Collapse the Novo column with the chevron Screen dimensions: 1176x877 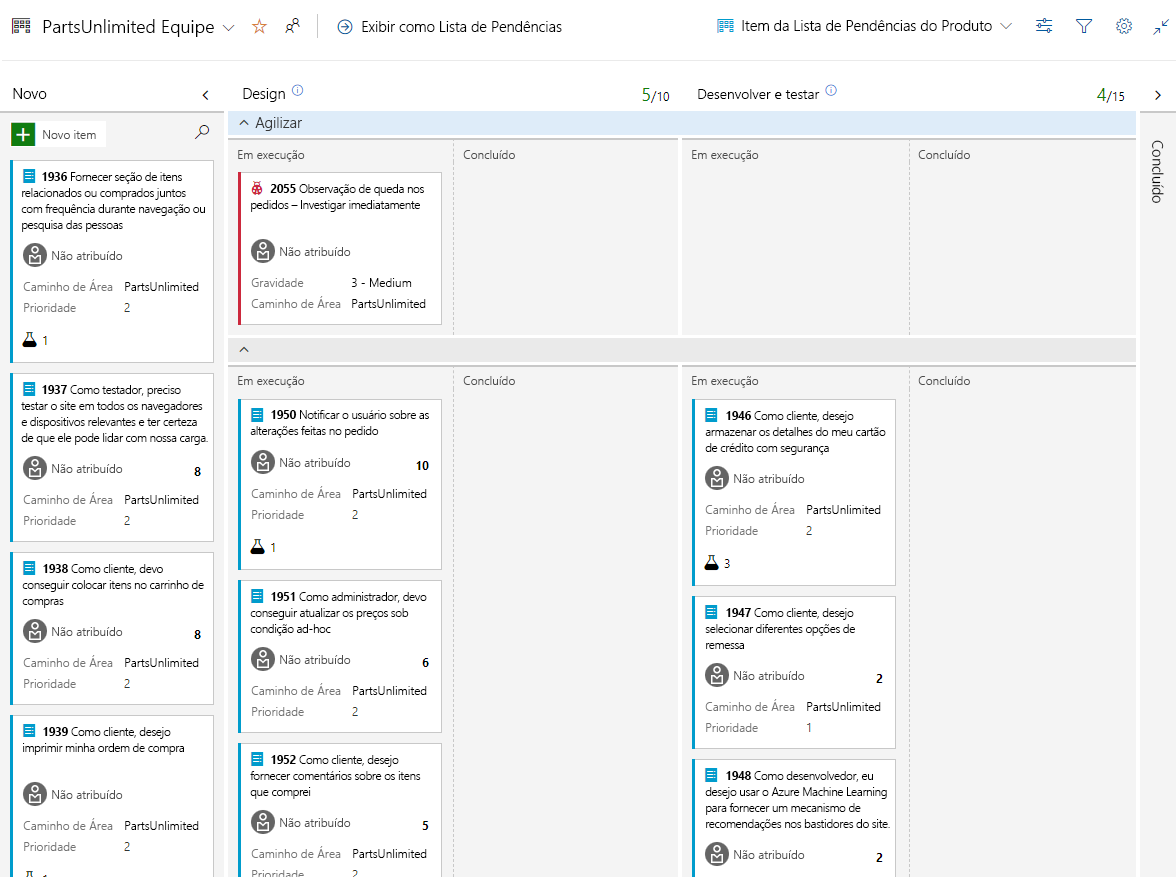pyautogui.click(x=206, y=94)
